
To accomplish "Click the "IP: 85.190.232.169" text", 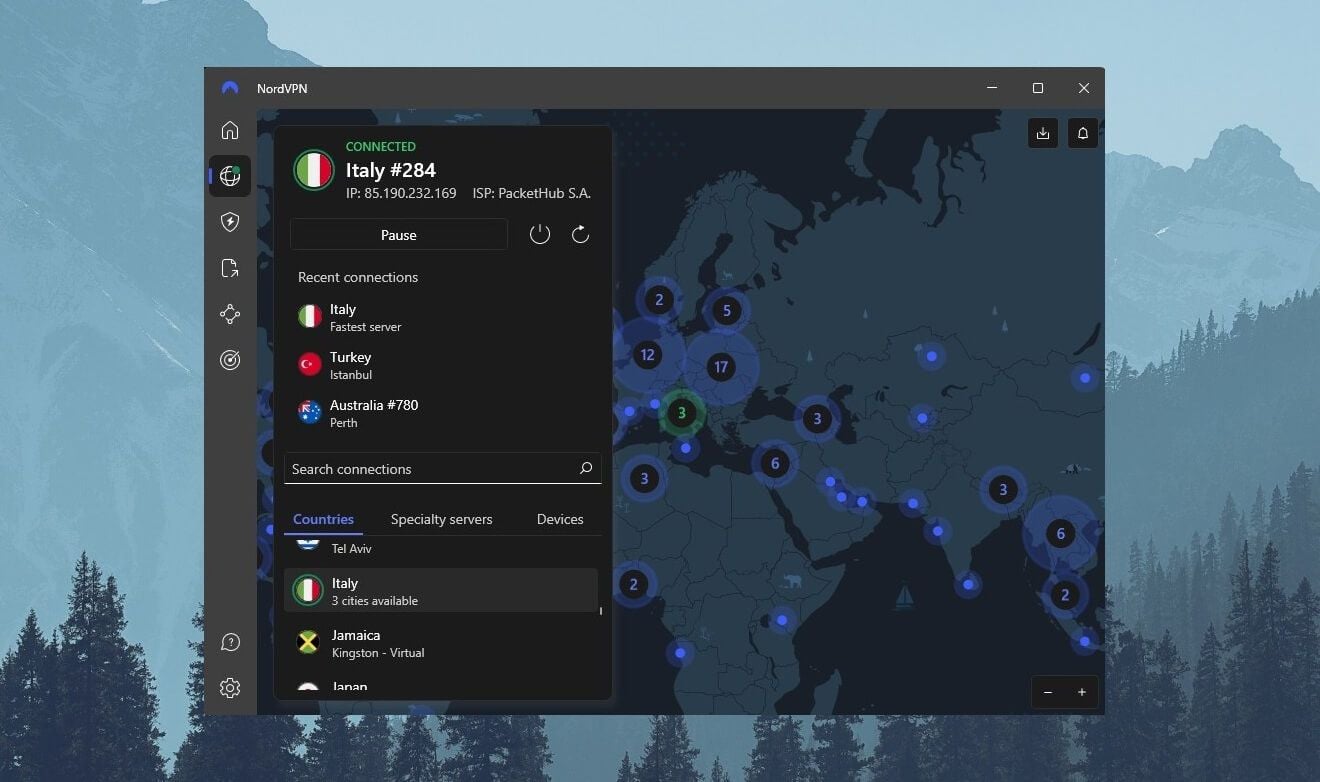I will pos(401,193).
